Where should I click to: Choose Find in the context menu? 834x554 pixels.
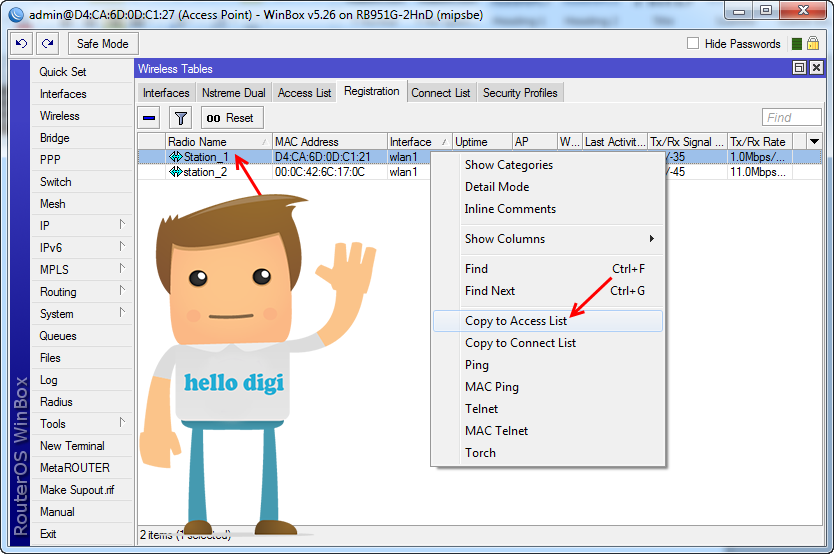pyautogui.click(x=548, y=269)
